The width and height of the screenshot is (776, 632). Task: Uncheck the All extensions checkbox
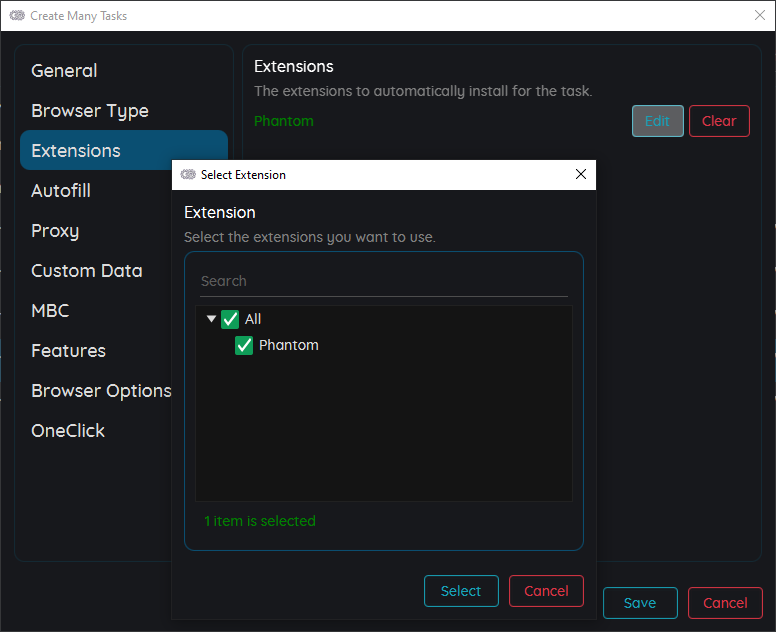[230, 319]
